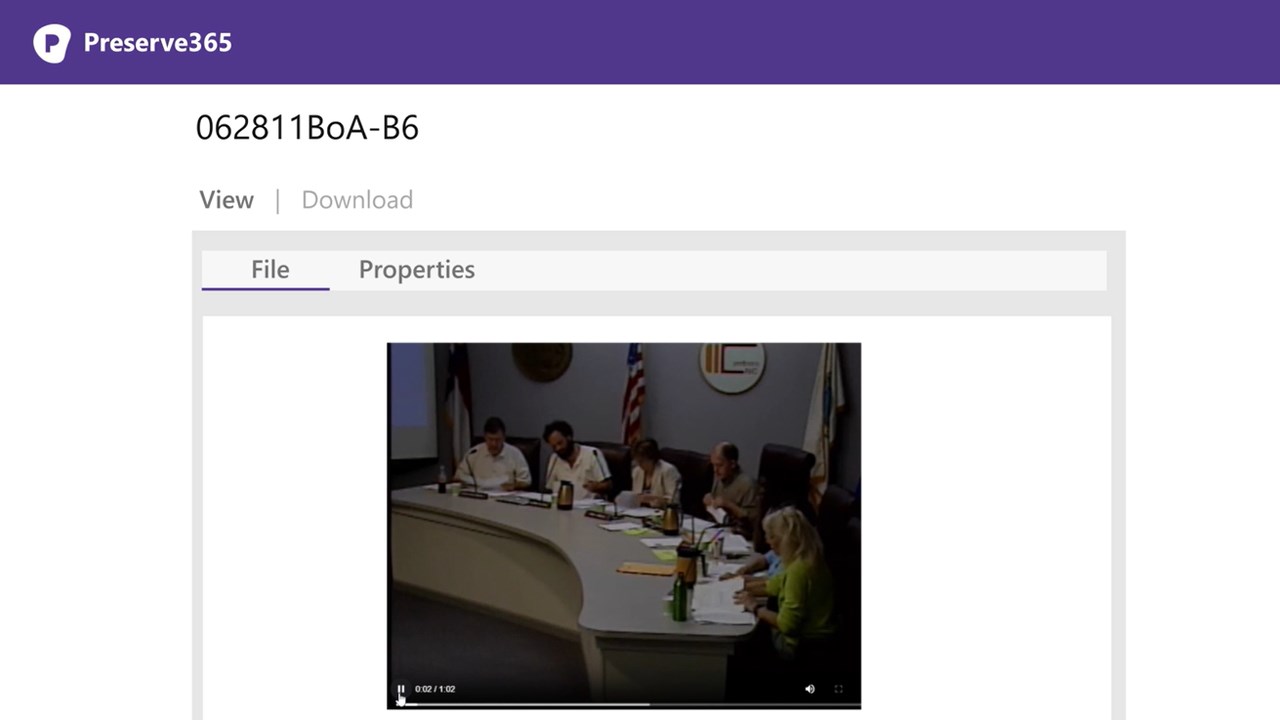Open the Download option
Viewport: 1280px width, 720px height.
click(357, 200)
